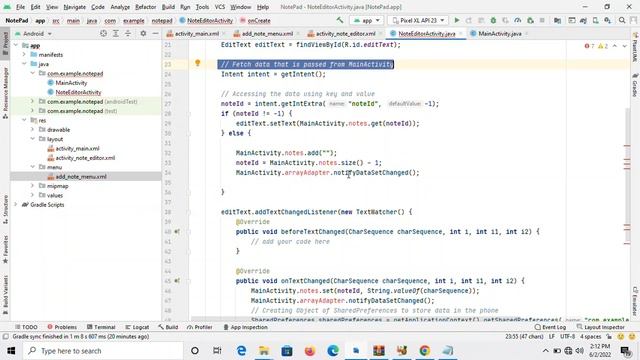Expand the manifests folder
The height and width of the screenshot is (360, 640).
click(x=24, y=54)
